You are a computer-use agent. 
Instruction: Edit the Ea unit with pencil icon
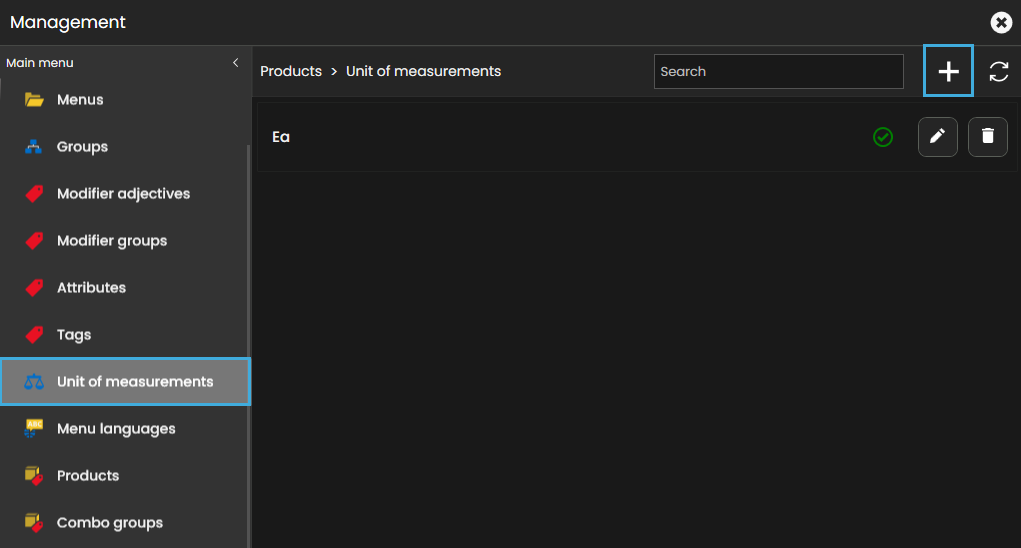(937, 137)
